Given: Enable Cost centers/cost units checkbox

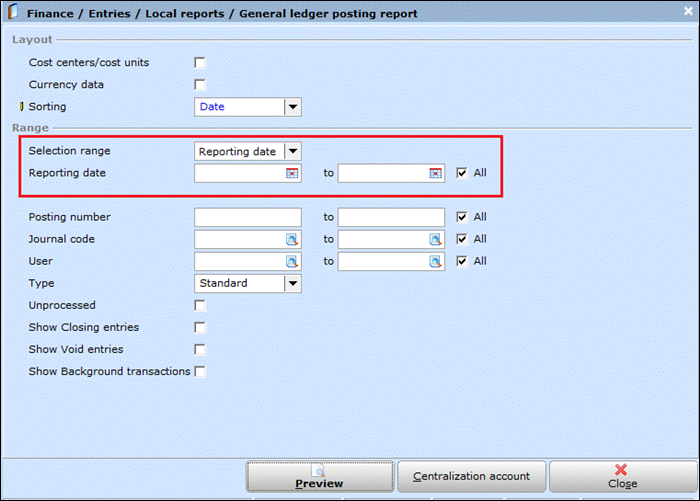Looking at the screenshot, I should [x=200, y=63].
